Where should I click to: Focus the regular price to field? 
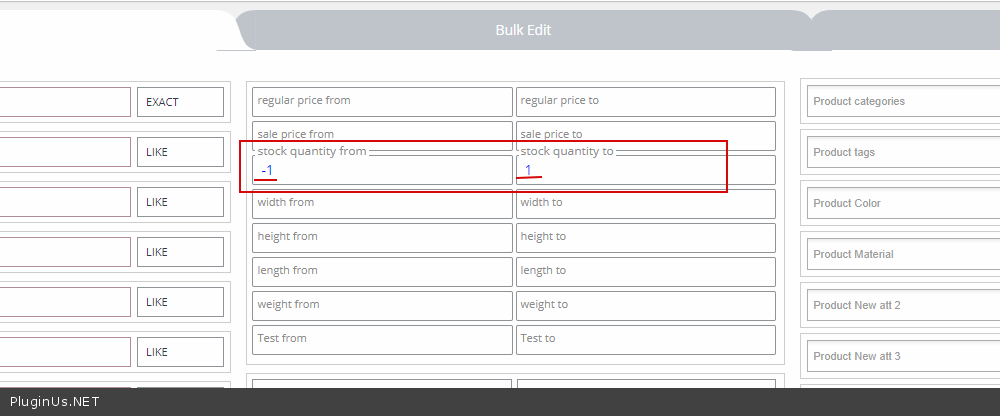tap(646, 101)
